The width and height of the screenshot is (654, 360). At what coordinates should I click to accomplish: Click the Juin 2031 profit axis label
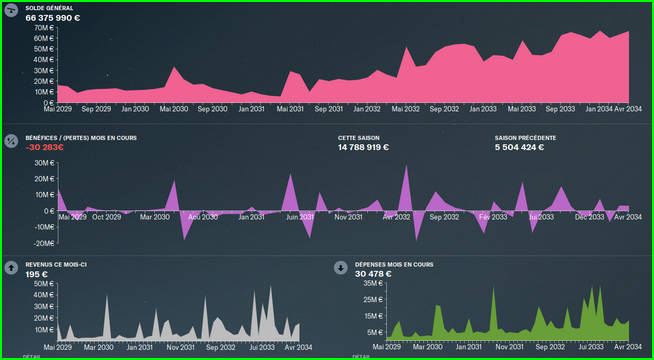300,217
